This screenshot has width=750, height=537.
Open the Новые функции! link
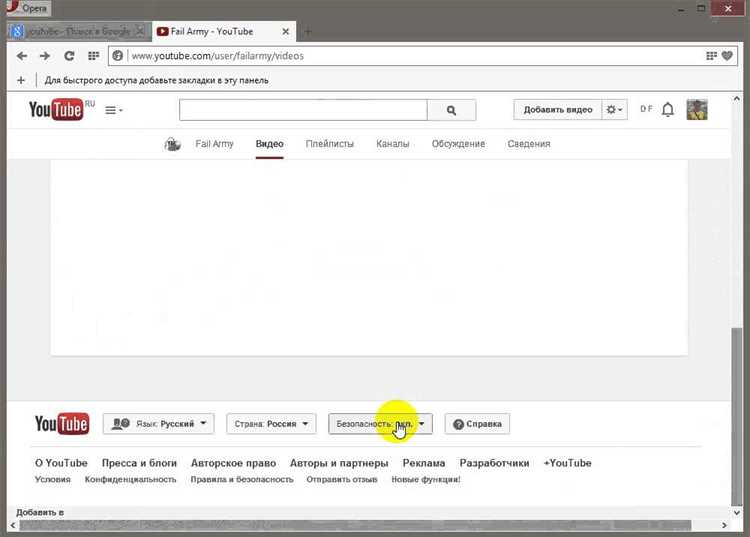[x=426, y=479]
